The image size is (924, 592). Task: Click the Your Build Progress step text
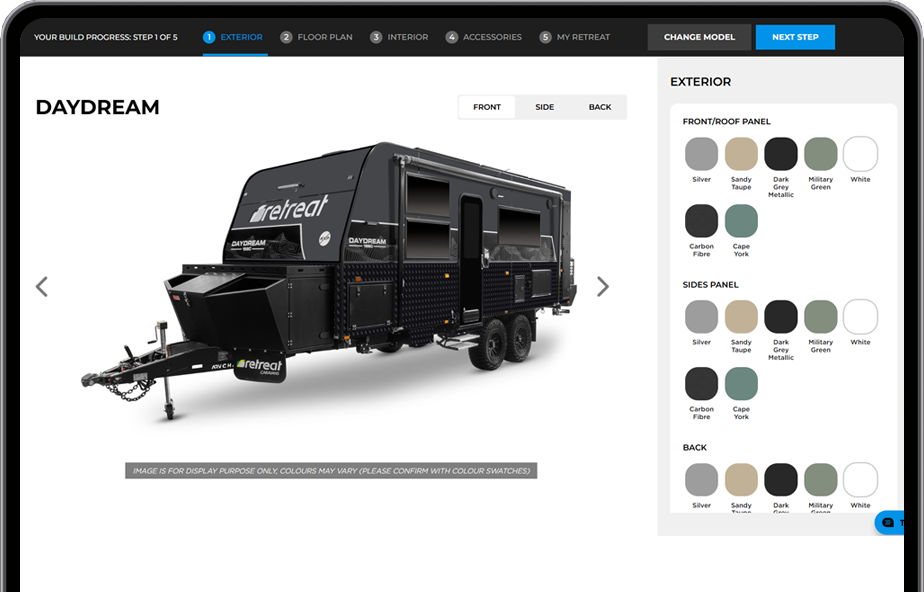105,37
